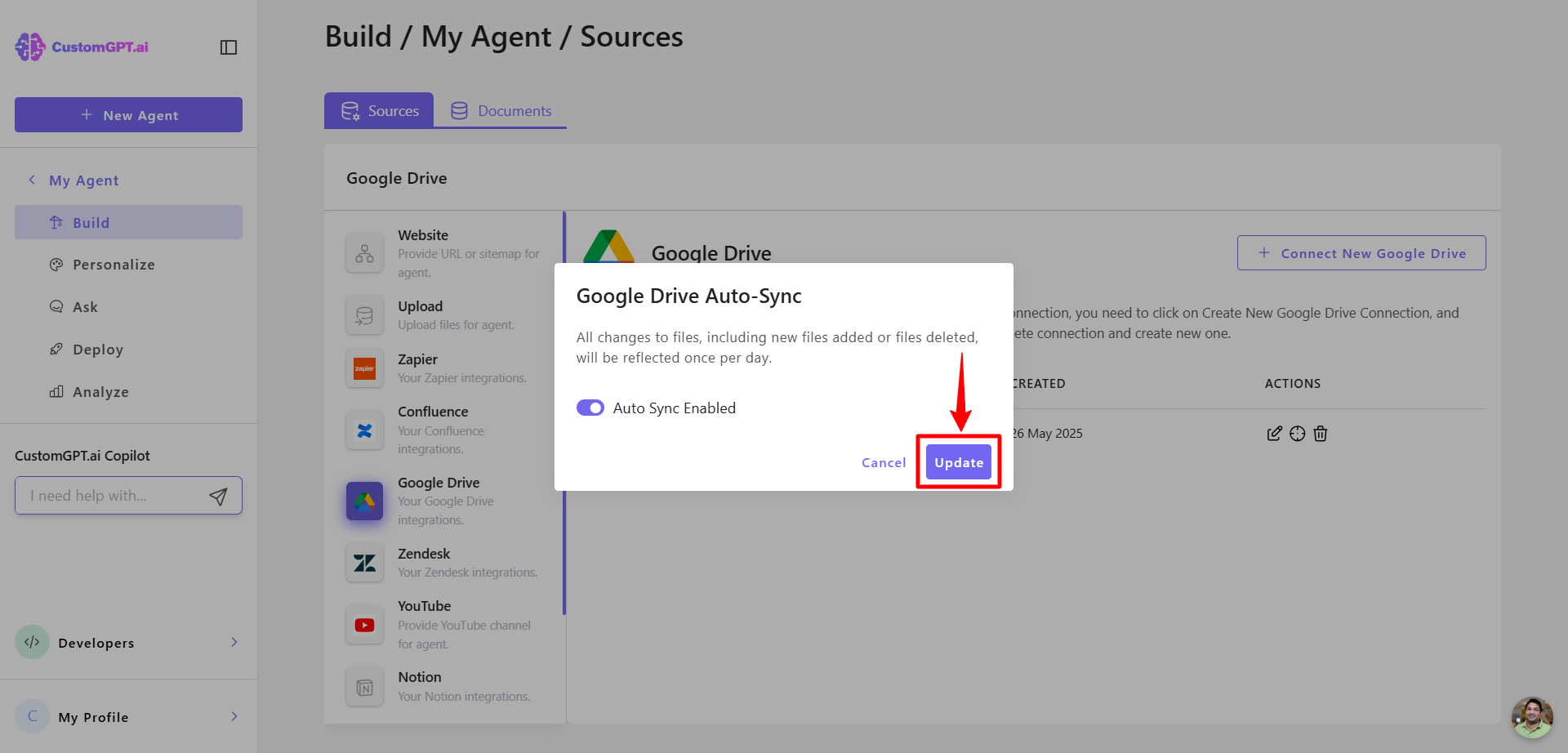Click the sync icon under Actions
Image resolution: width=1568 pixels, height=753 pixels.
pos(1298,434)
